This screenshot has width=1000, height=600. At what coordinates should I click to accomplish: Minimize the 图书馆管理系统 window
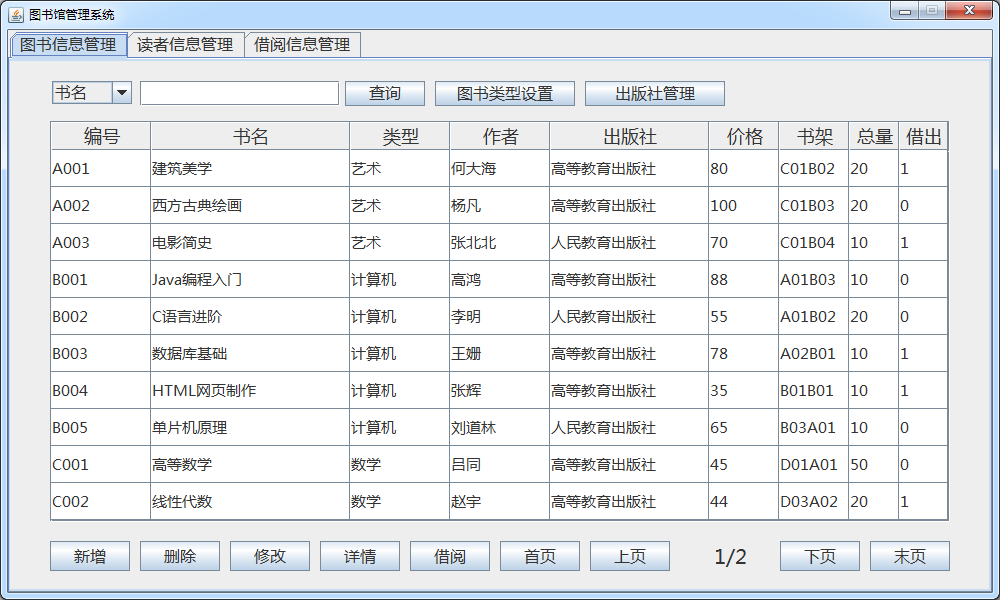pyautogui.click(x=904, y=11)
